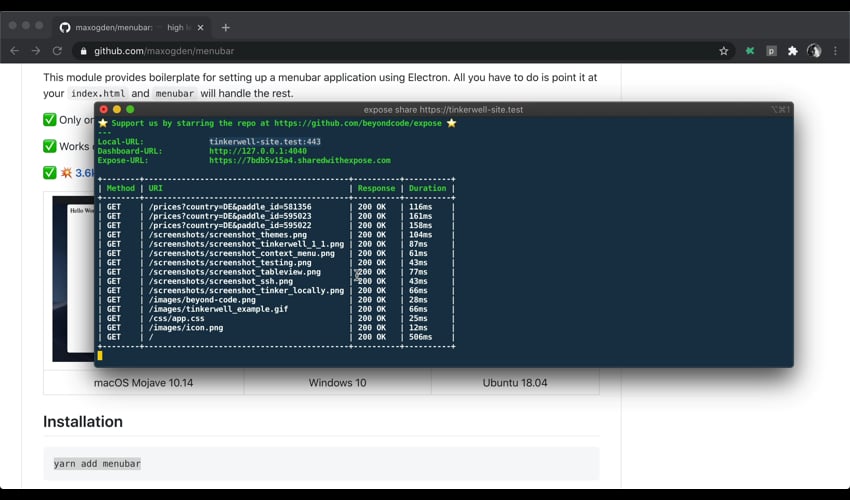Select the screenshot_ssh.png request

click(x=276, y=281)
